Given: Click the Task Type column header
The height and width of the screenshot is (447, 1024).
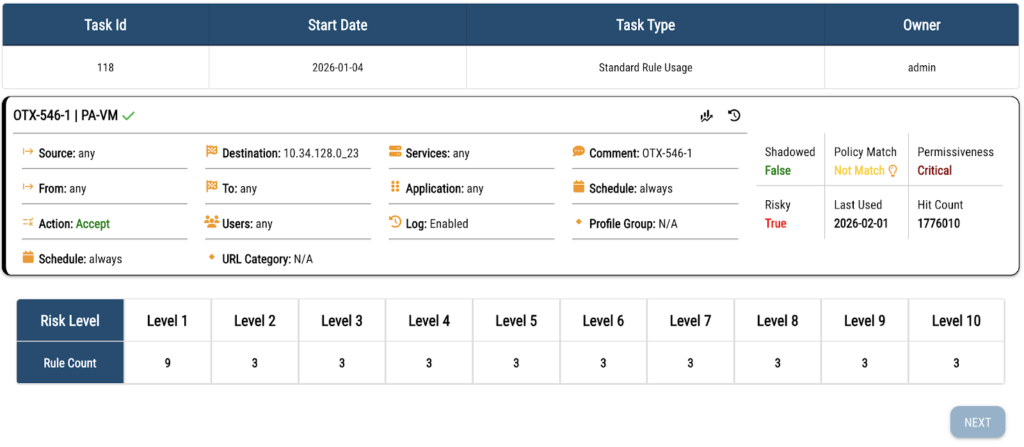Looking at the screenshot, I should [645, 25].
